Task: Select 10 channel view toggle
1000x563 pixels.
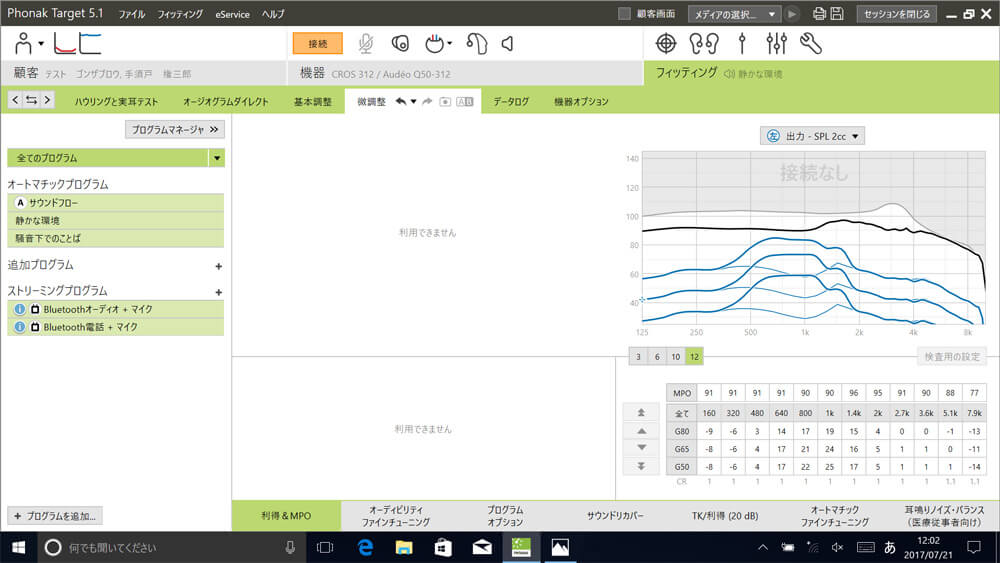Action: pos(675,356)
